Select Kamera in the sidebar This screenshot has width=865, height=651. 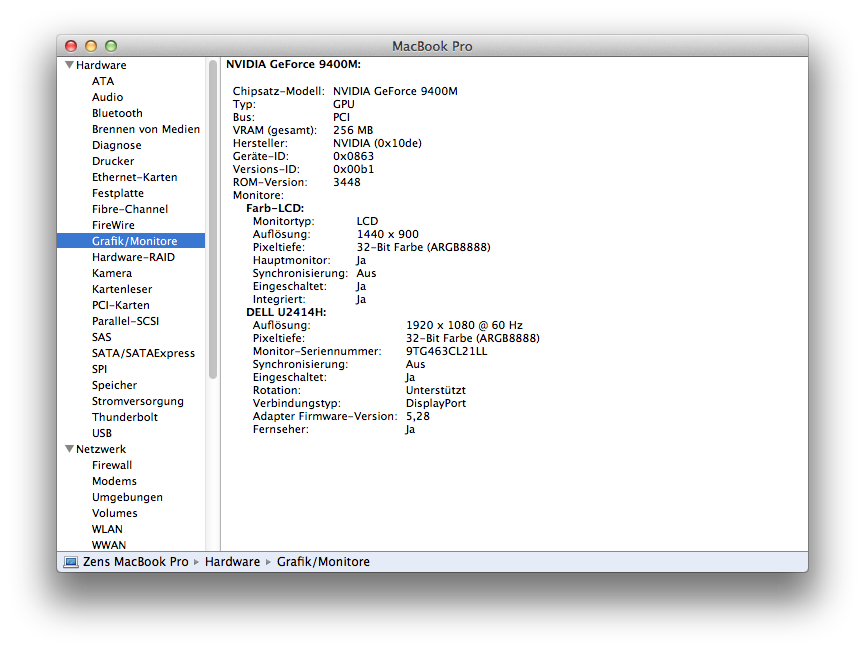point(112,273)
